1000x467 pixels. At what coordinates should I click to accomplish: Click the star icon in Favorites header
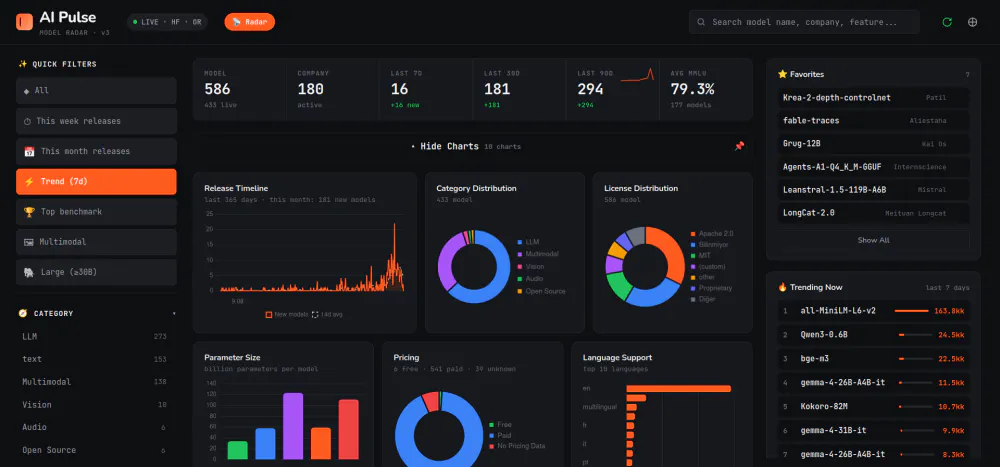coord(783,74)
